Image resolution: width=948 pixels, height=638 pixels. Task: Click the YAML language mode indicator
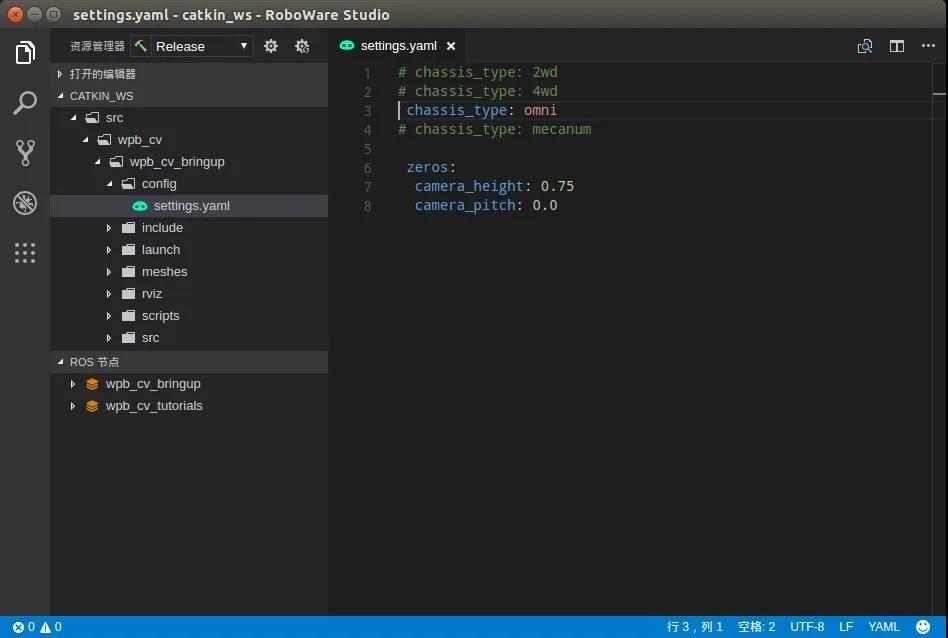884,627
